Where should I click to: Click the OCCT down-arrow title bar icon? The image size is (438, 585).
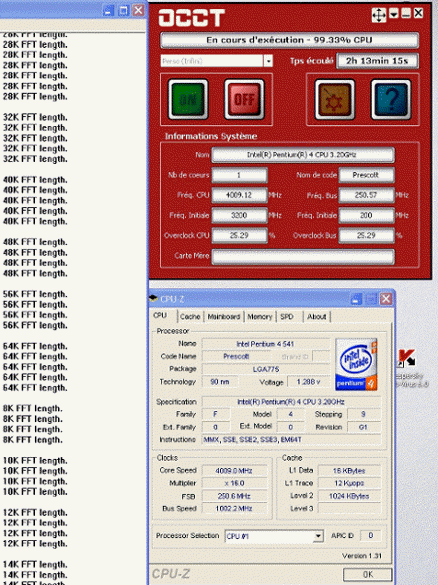394,14
